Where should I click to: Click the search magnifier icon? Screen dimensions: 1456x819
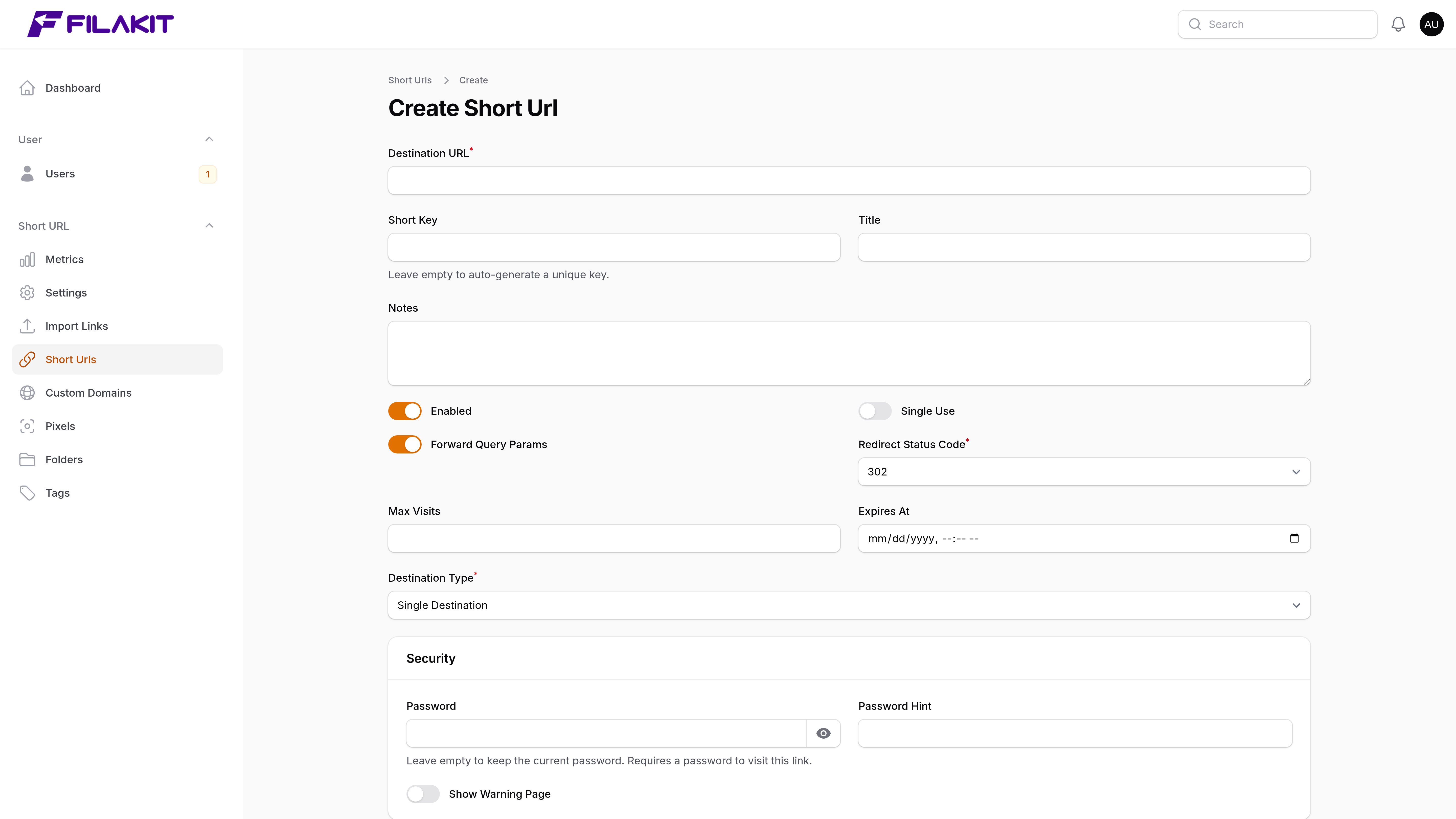pyautogui.click(x=1195, y=24)
